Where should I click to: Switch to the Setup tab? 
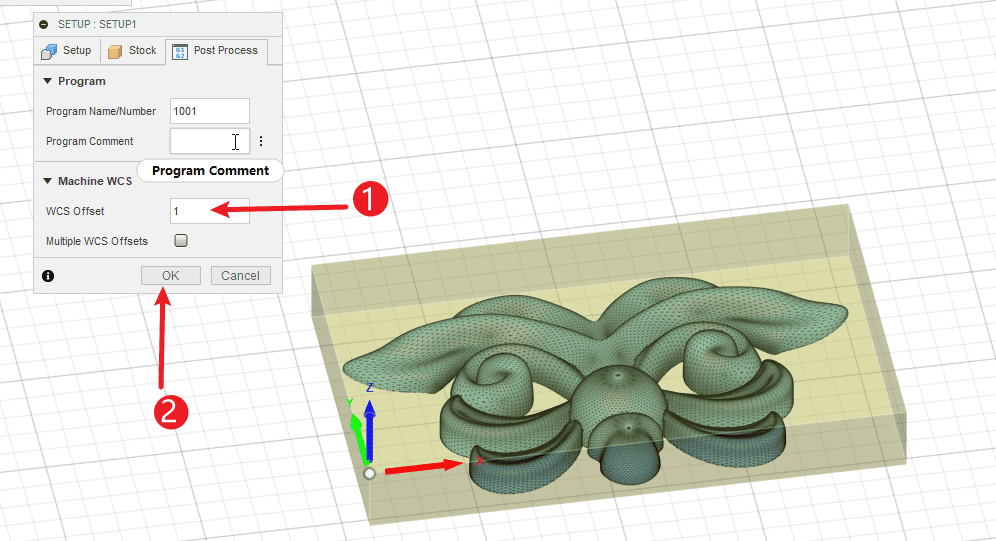pyautogui.click(x=66, y=51)
